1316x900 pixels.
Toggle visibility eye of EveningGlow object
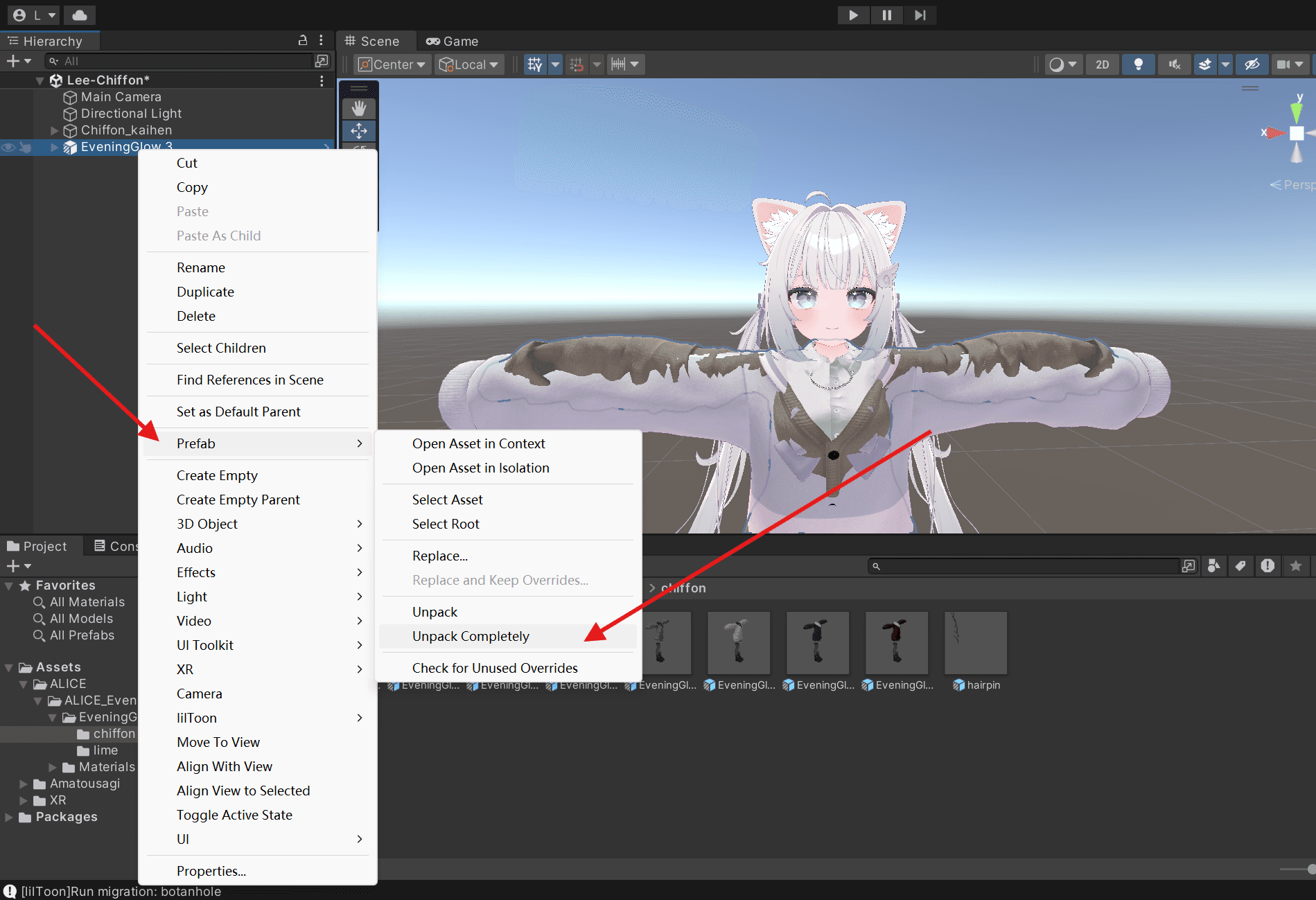(x=8, y=147)
